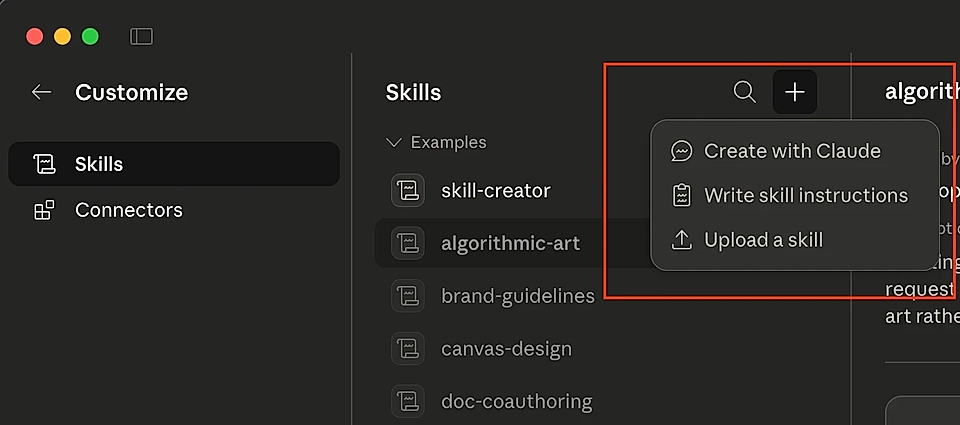The height and width of the screenshot is (425, 960).
Task: Toggle the sidebar panel icon
Action: coord(141,36)
